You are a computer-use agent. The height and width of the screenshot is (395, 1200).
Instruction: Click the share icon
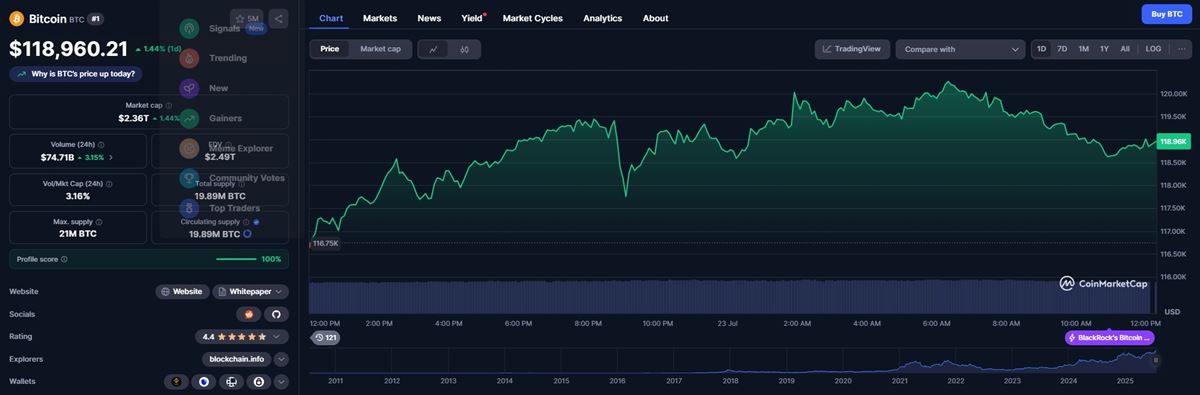tap(278, 18)
